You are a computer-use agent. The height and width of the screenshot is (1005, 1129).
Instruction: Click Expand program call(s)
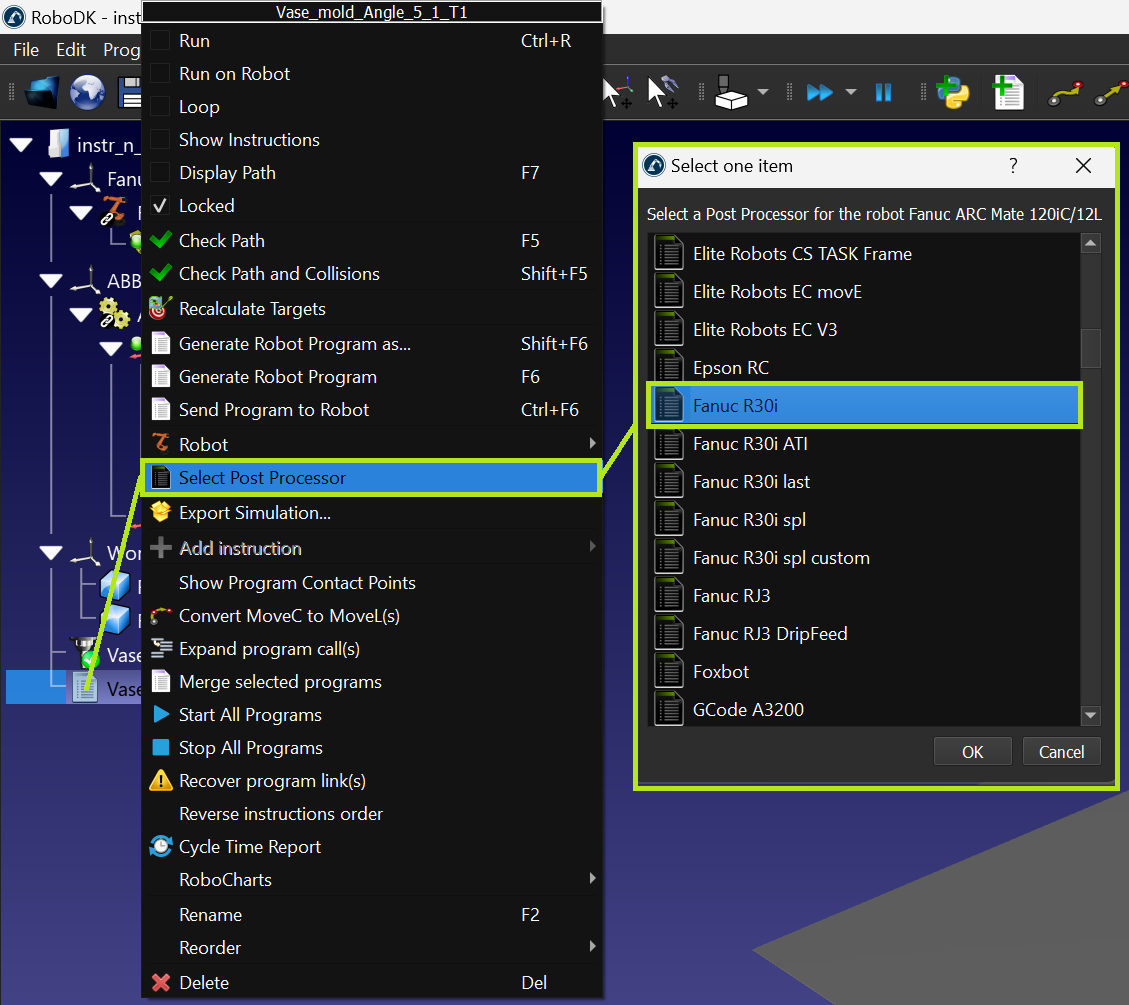point(372,649)
